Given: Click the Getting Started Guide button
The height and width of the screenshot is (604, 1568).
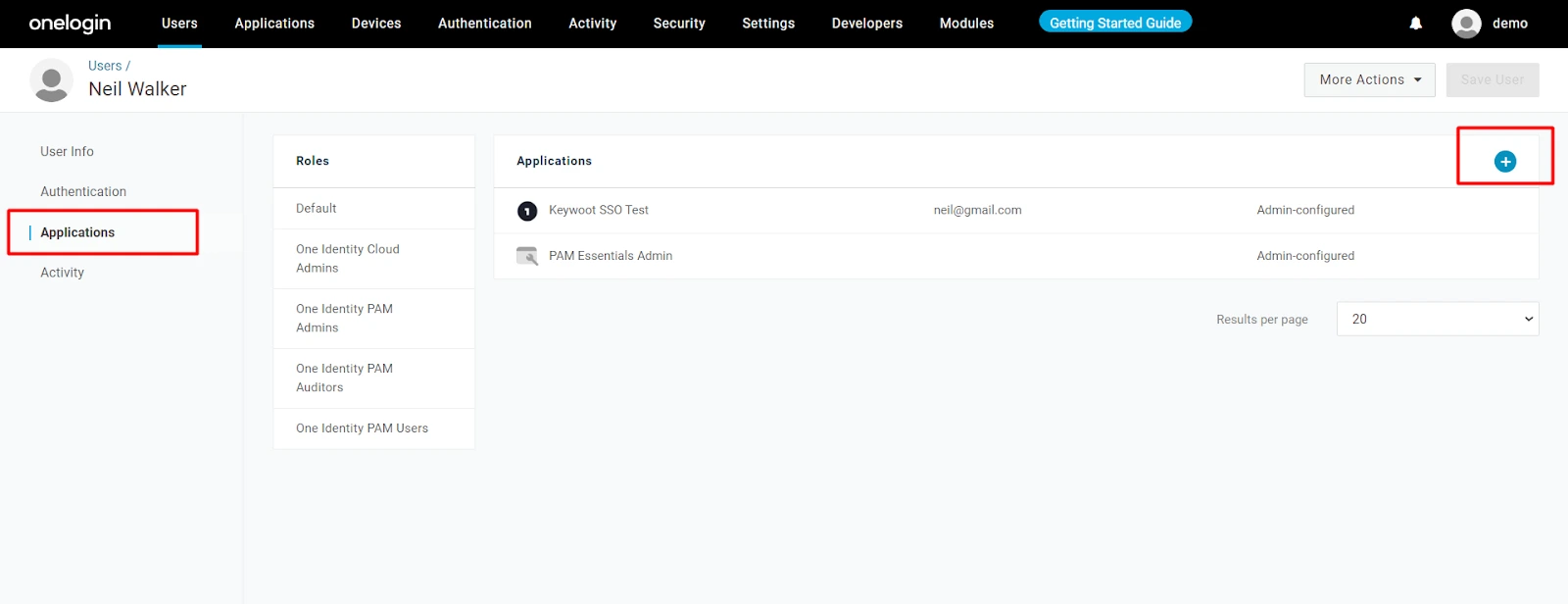Looking at the screenshot, I should (1115, 23).
